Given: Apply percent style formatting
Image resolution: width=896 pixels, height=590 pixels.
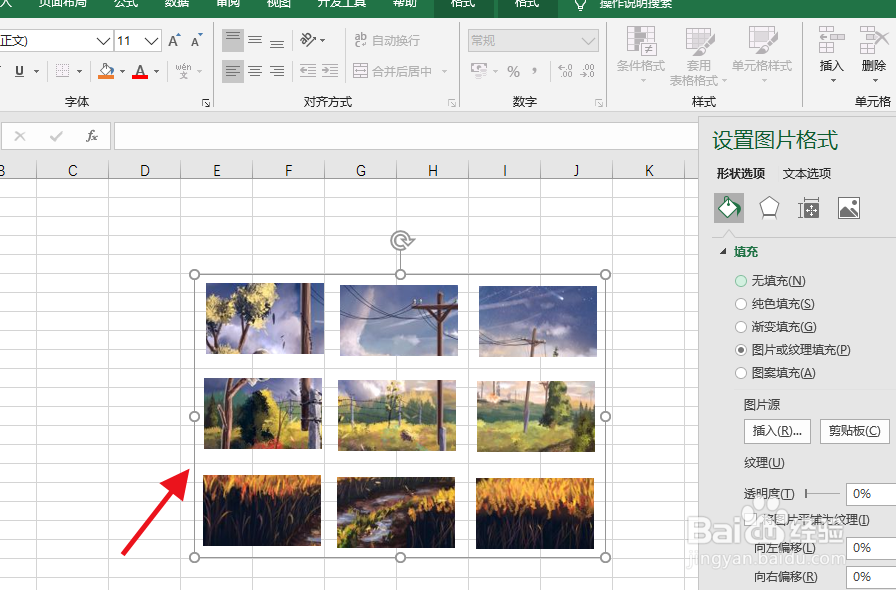Looking at the screenshot, I should pos(513,71).
